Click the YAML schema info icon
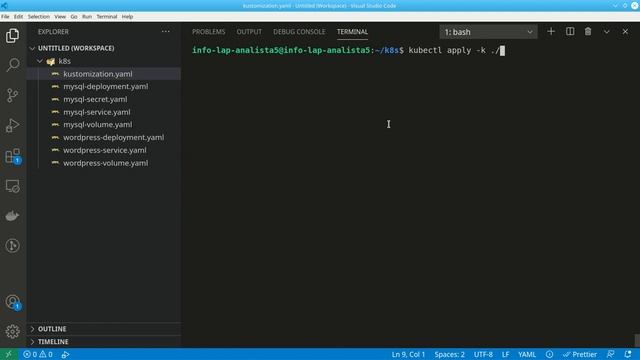The height and width of the screenshot is (360, 640). coord(549,354)
